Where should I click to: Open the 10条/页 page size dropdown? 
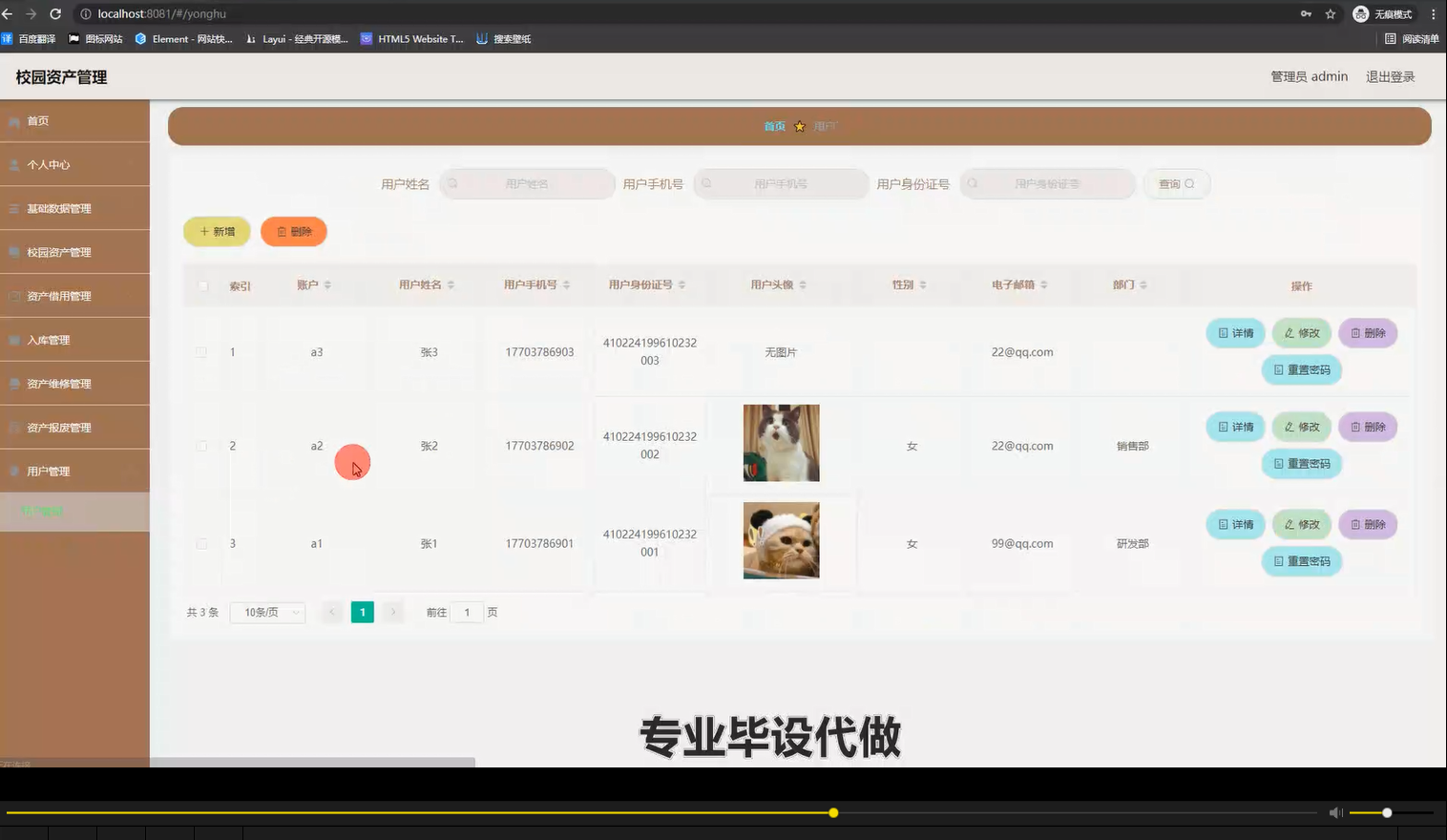click(x=267, y=612)
